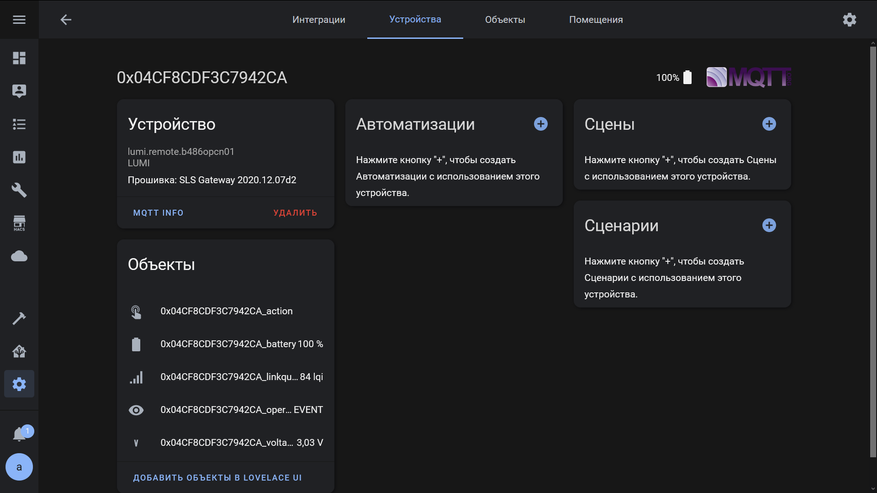Click the gesture icon of action entity
Screen dimensions: 877x493
point(136,311)
